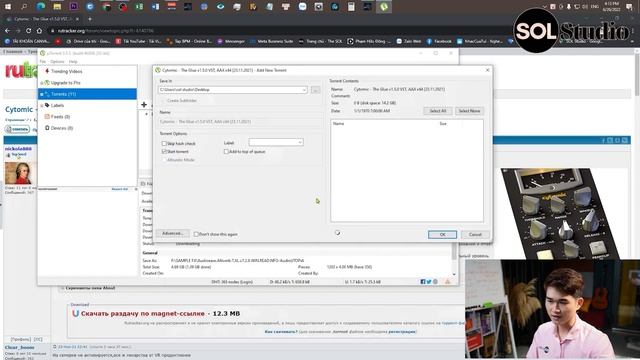Expand the Torrents tree node
640x360 pixels.
coord(41,94)
